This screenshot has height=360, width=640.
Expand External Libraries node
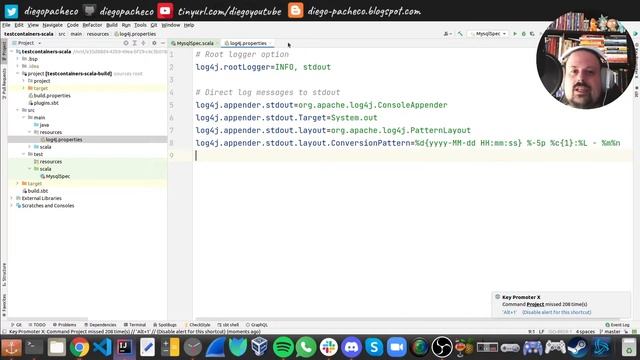tap(12, 198)
